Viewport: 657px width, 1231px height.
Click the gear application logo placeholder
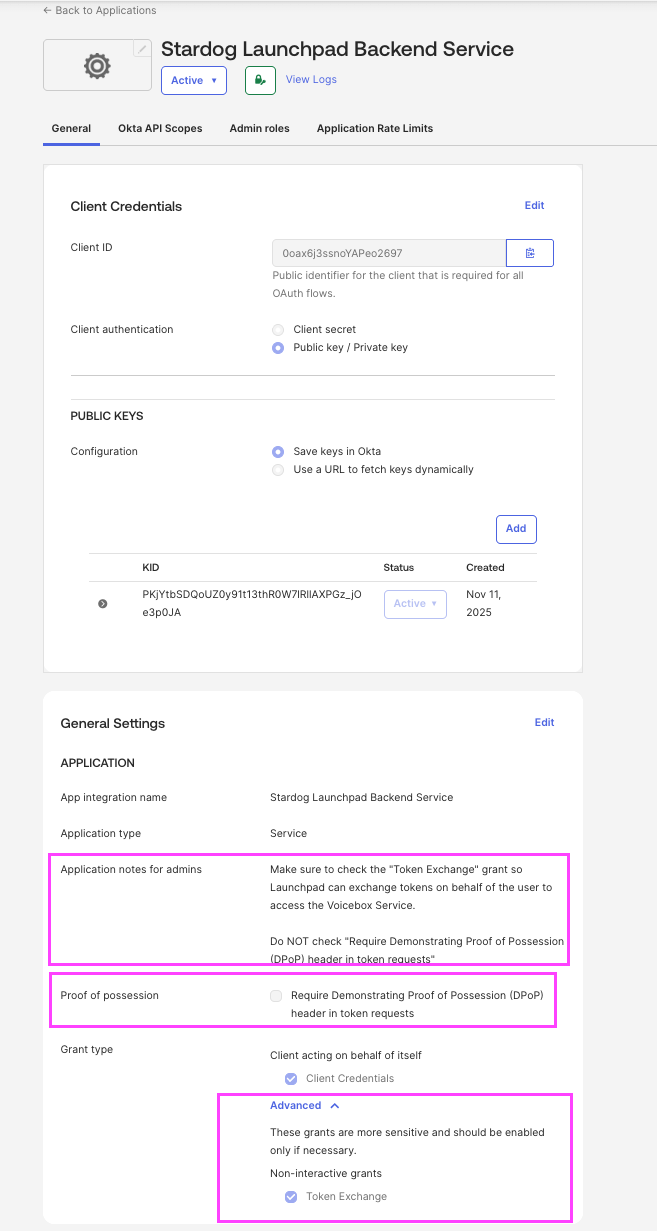97,66
